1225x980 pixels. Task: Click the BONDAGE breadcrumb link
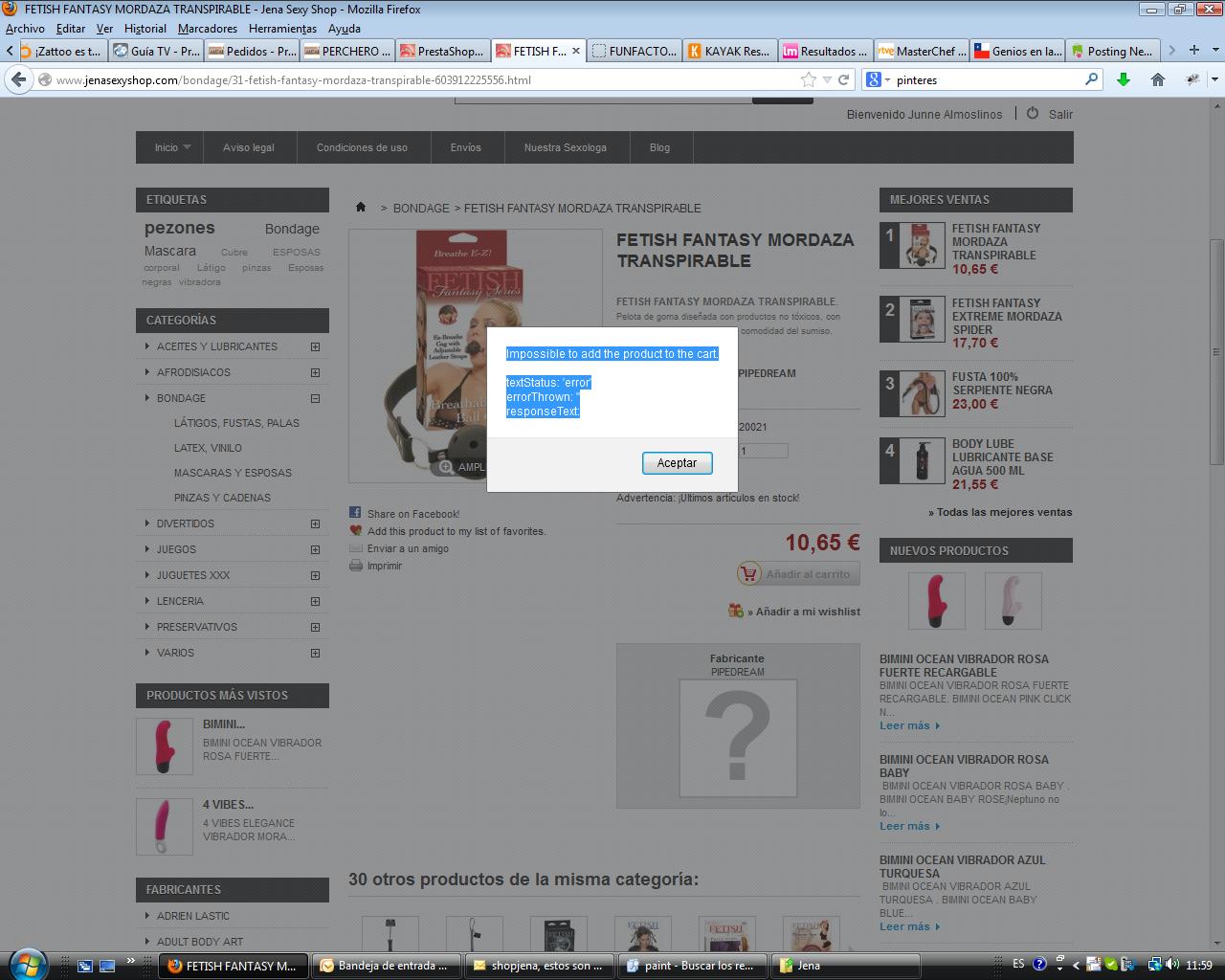tap(421, 208)
